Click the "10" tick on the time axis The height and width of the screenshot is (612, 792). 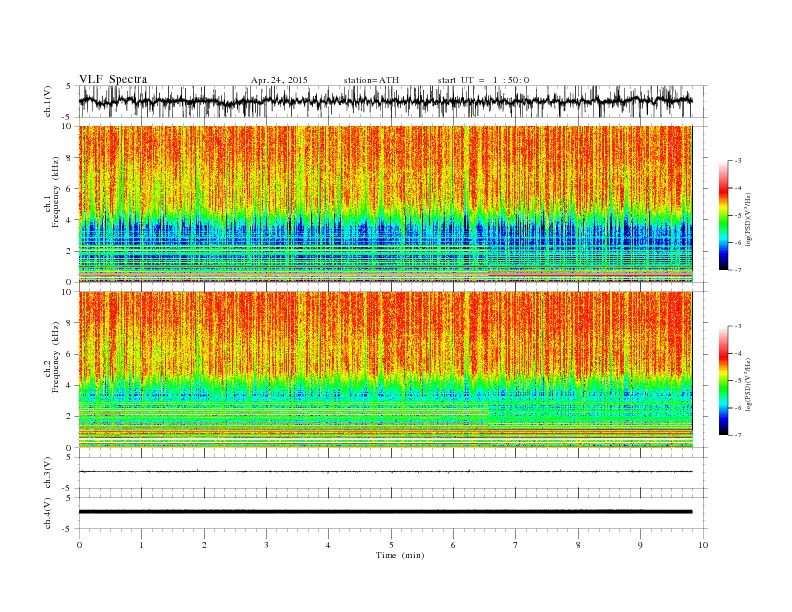(703, 545)
